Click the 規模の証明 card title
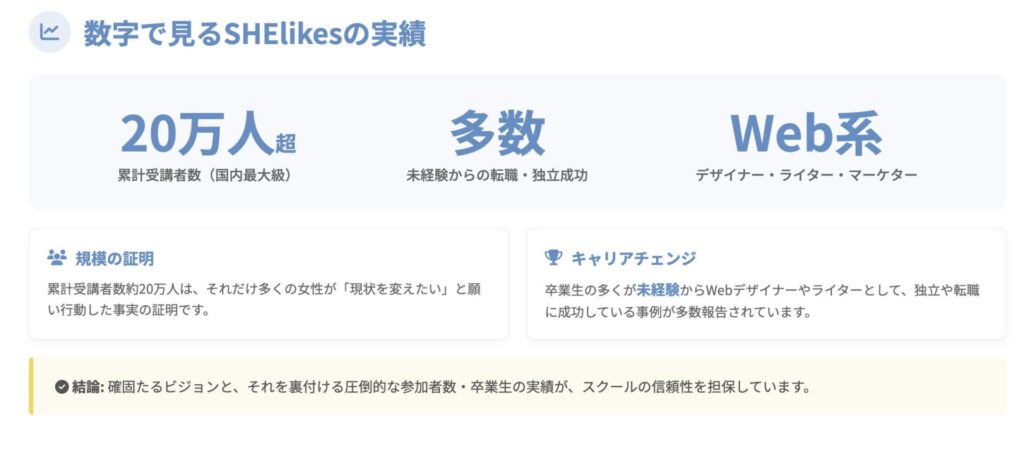Image resolution: width=1024 pixels, height=454 pixels. tap(115, 259)
